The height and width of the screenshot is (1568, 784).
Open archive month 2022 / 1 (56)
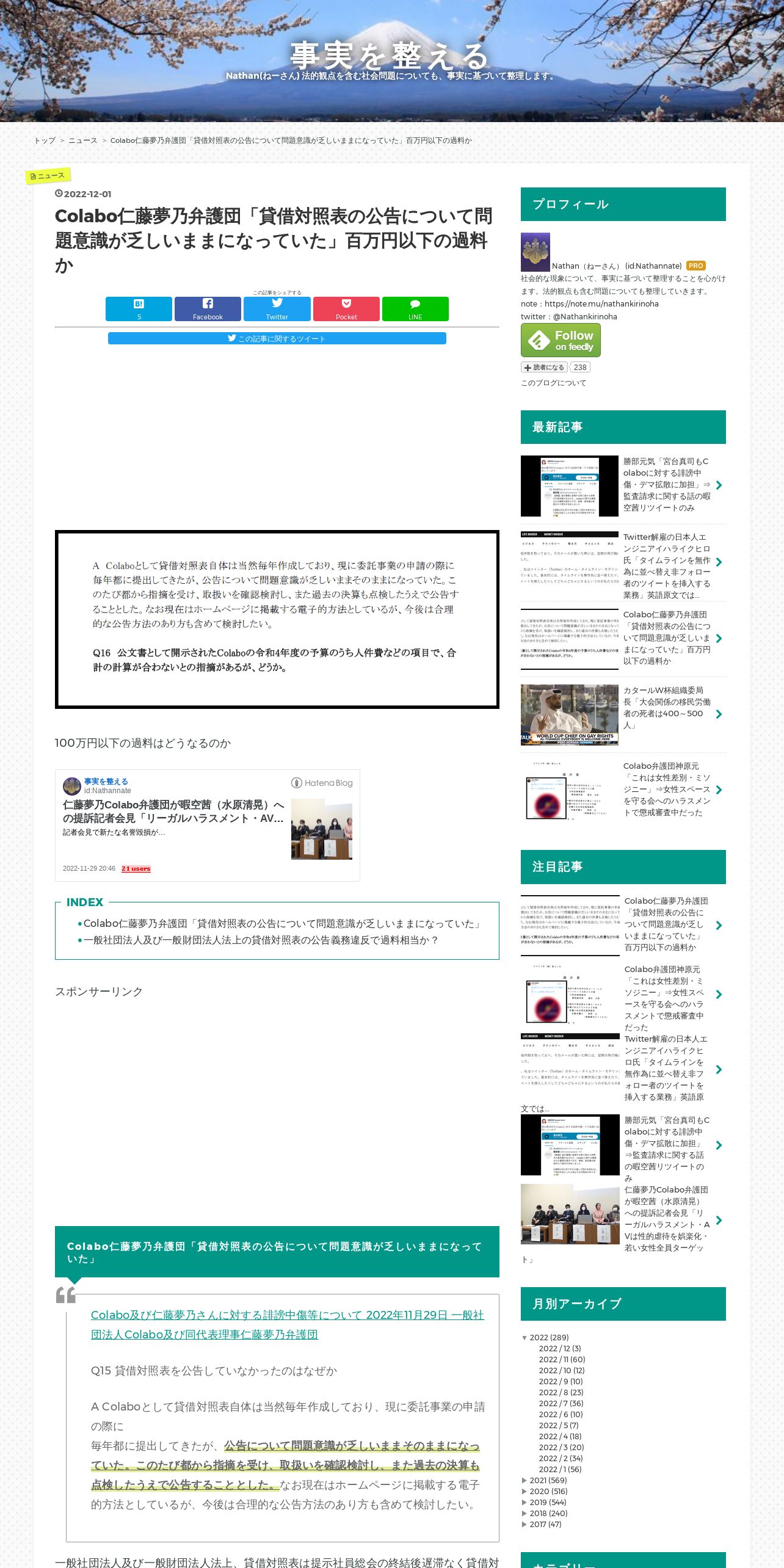[560, 1470]
